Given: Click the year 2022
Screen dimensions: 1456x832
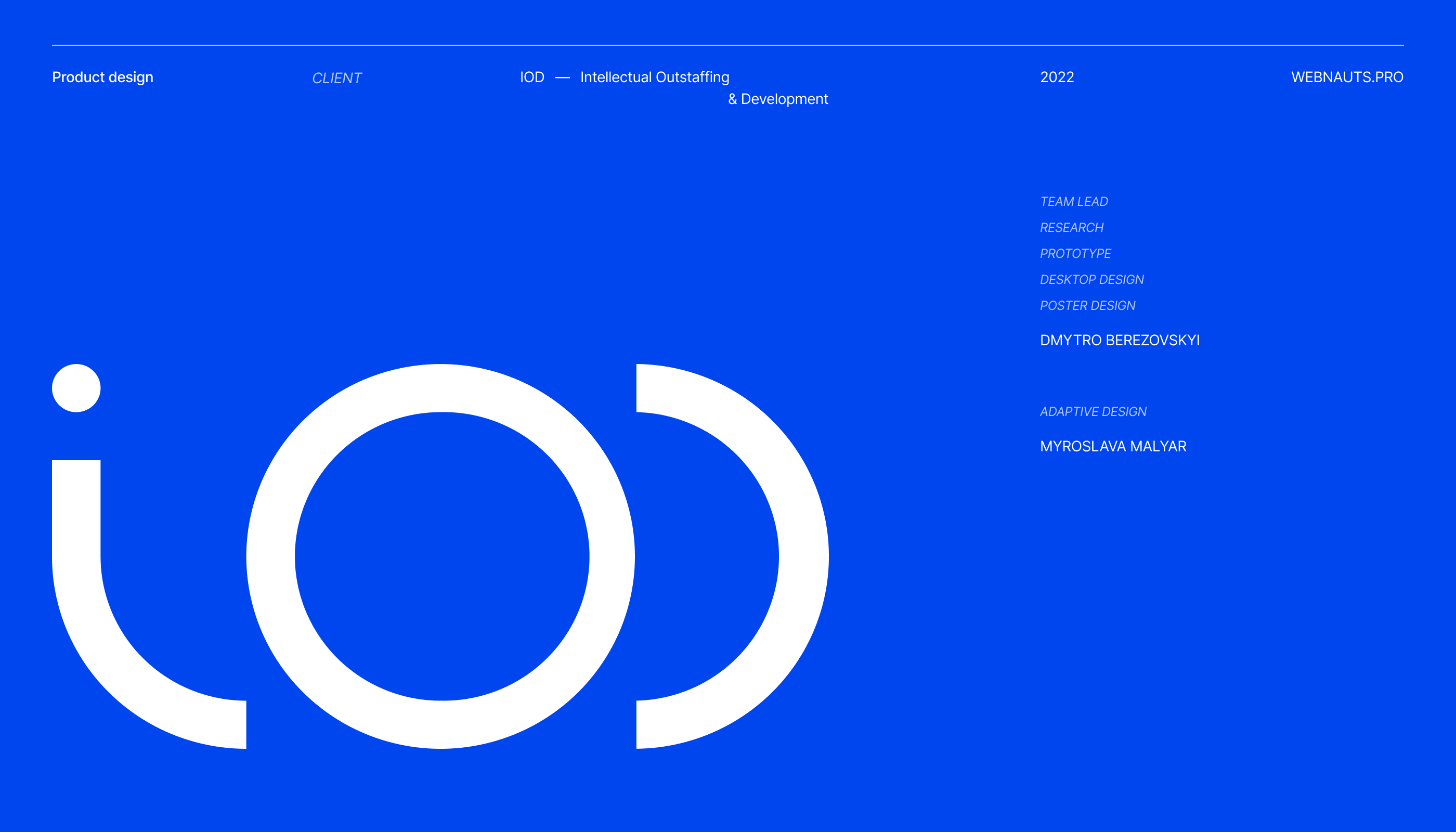Looking at the screenshot, I should (1057, 77).
